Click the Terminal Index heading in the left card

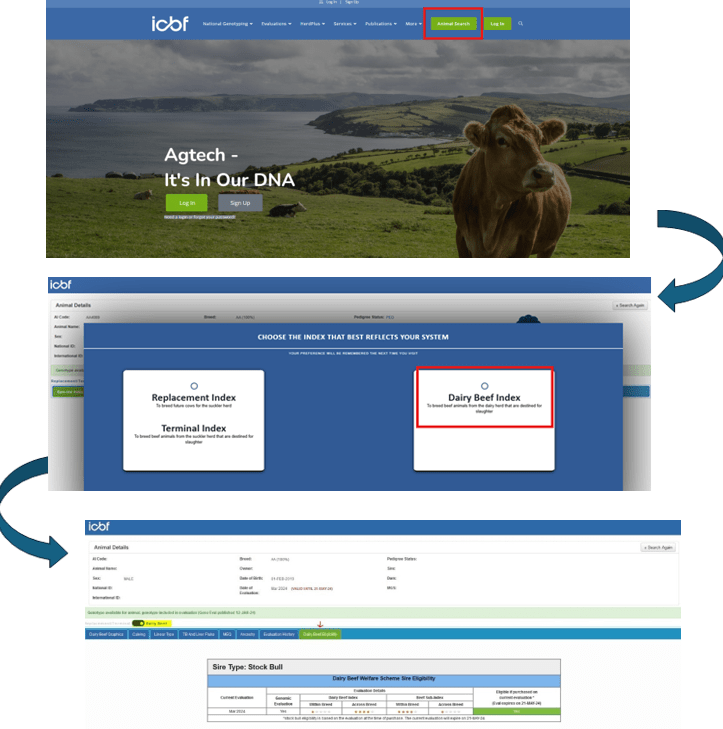click(194, 427)
